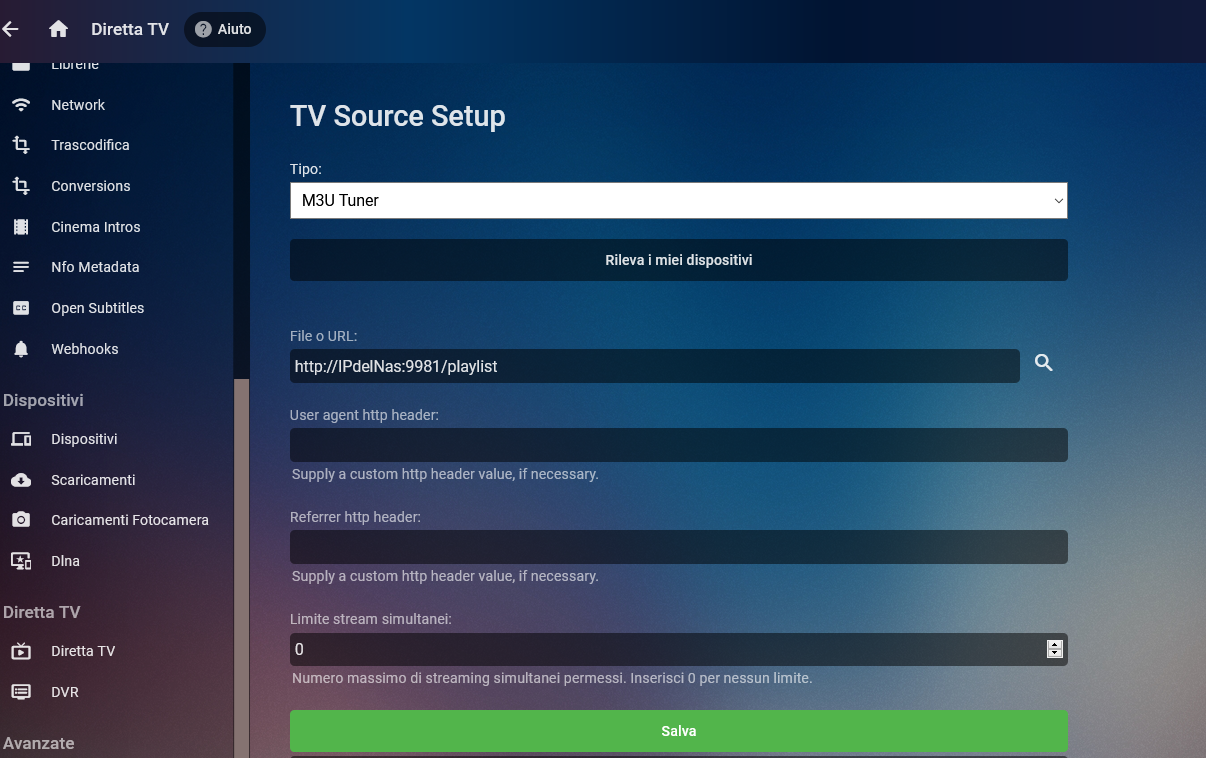Screen dimensions: 1206x758
Task: Click the Network wifi icon
Action: point(21,105)
